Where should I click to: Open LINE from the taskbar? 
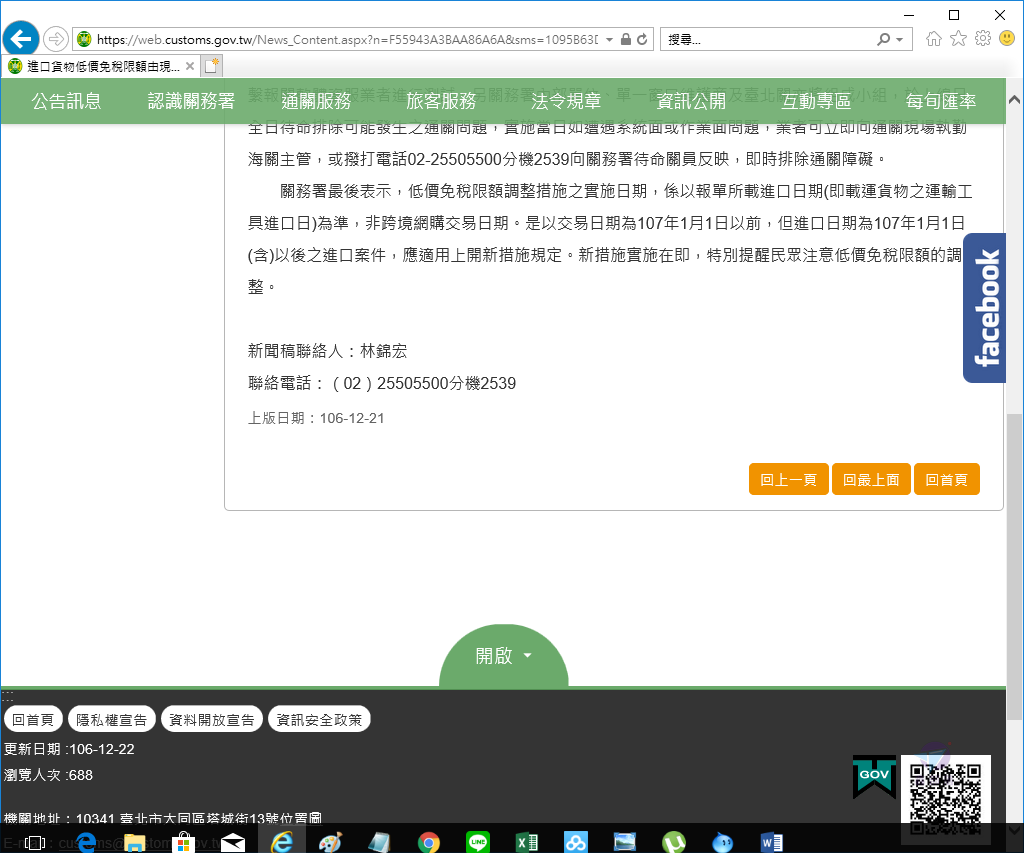[478, 840]
